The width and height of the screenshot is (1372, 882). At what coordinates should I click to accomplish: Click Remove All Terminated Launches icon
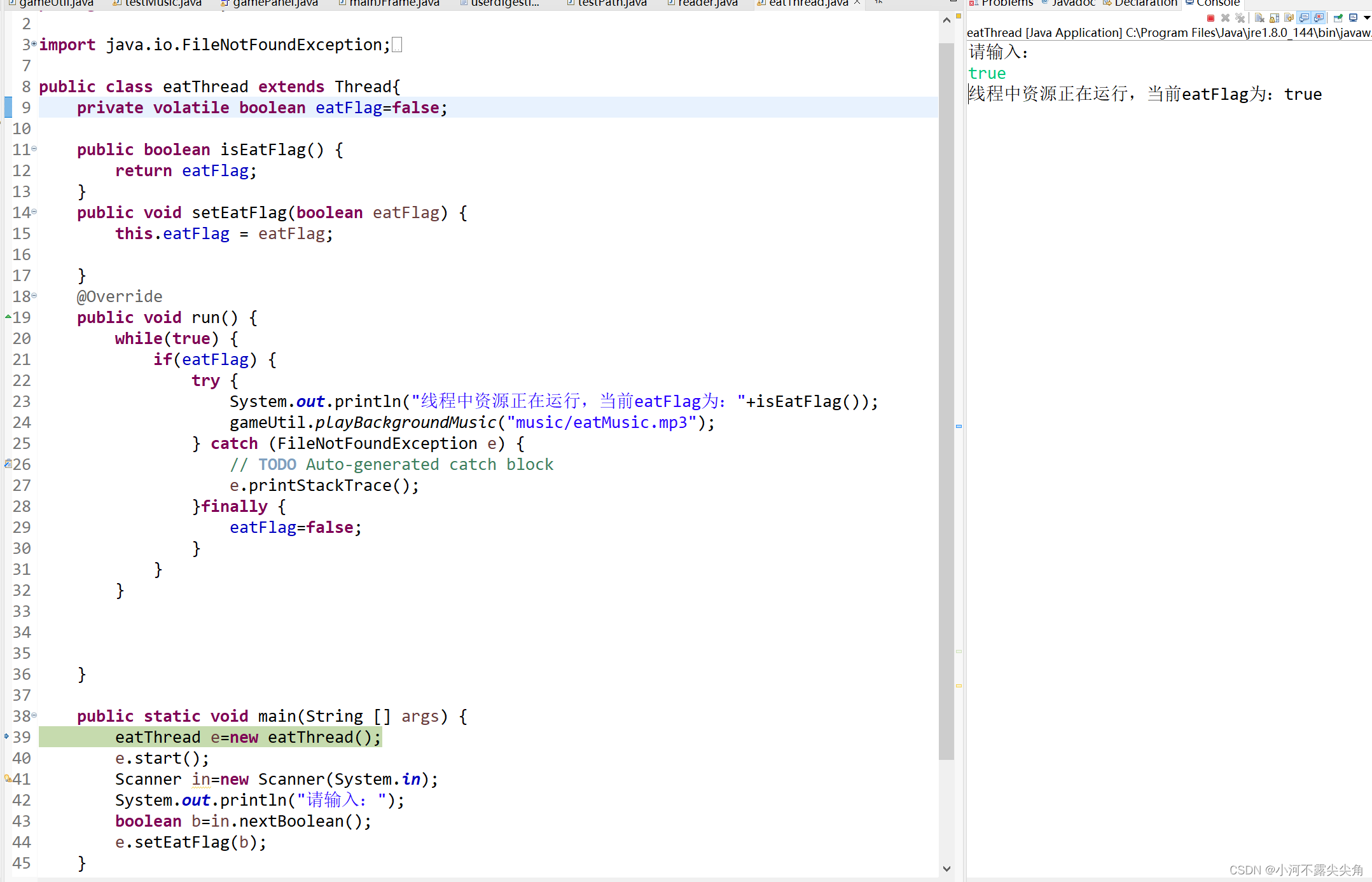1240,18
